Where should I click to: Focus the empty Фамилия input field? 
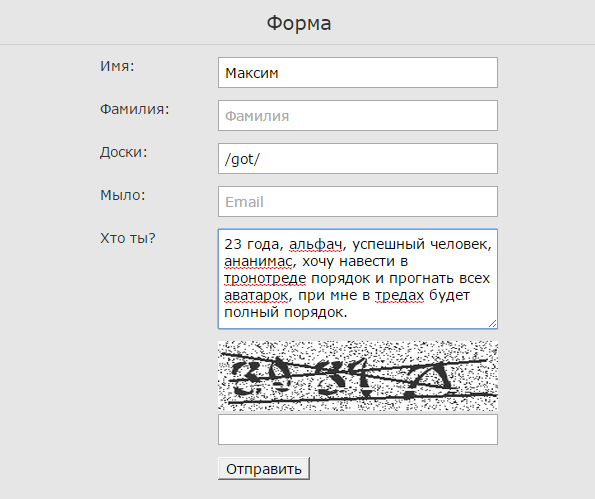pos(358,115)
